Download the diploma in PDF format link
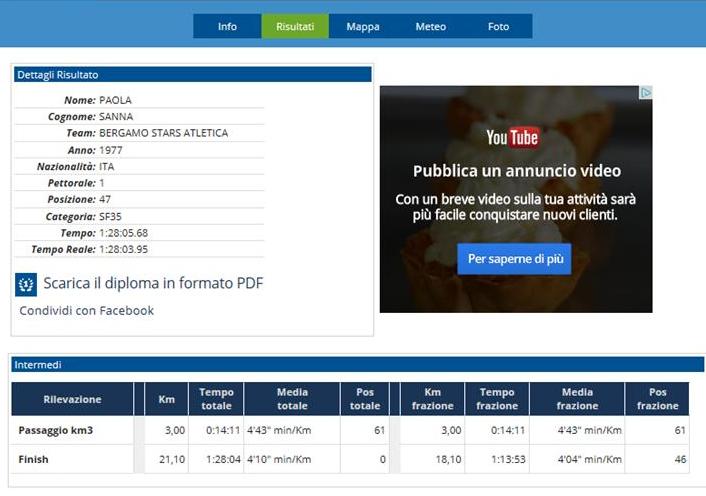 [x=153, y=283]
